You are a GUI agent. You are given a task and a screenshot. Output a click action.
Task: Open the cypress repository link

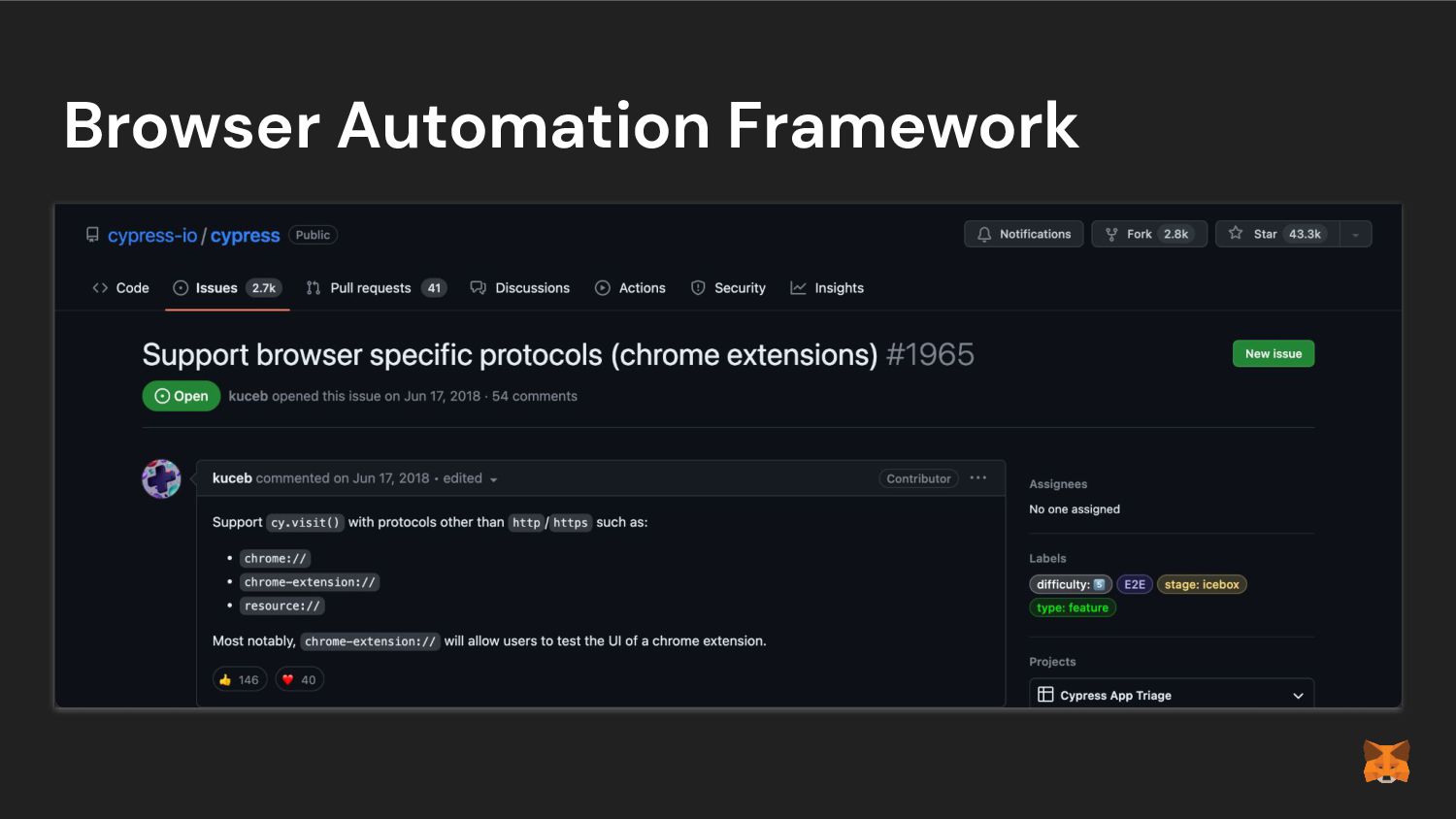click(x=246, y=236)
